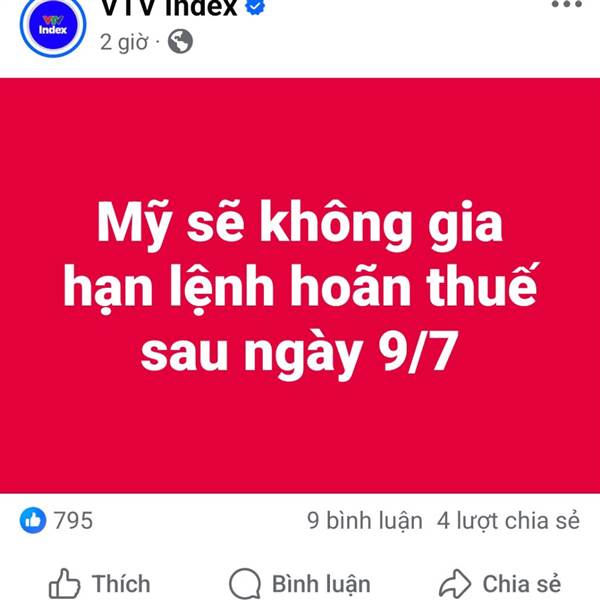This screenshot has height=600, width=600.
Task: Click the line 'hạn lệnh hoãn thuế'
Action: click(x=300, y=289)
